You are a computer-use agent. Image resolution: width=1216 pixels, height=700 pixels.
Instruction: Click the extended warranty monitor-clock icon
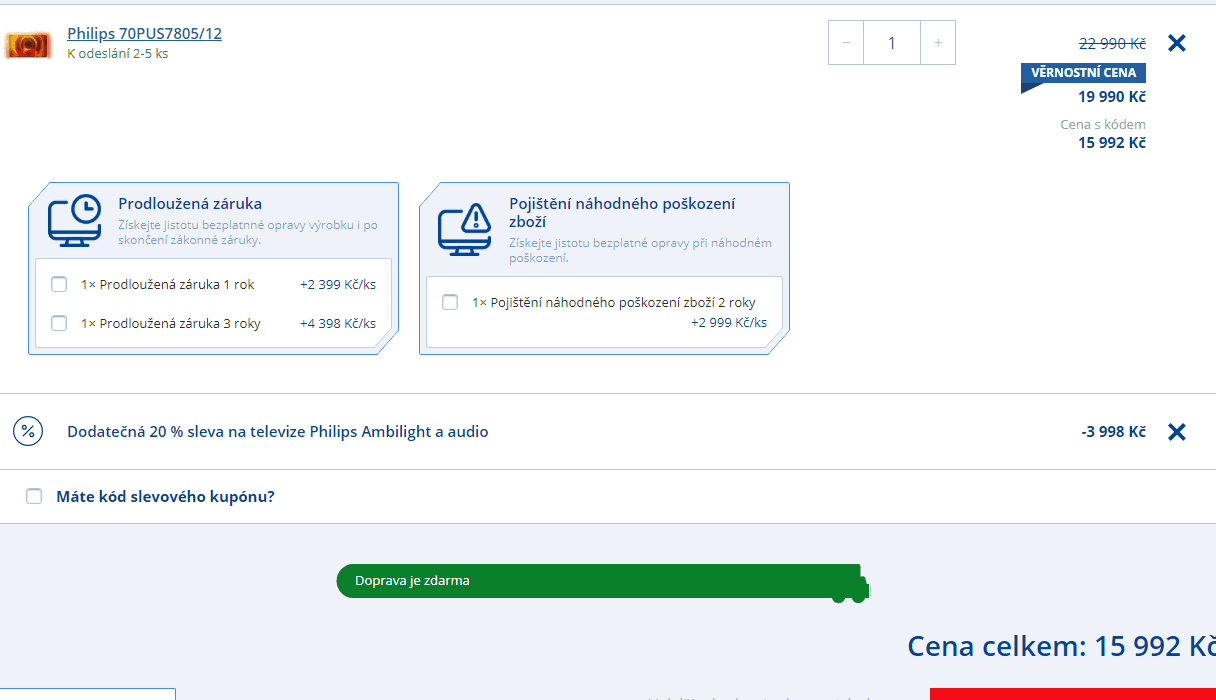[75, 220]
